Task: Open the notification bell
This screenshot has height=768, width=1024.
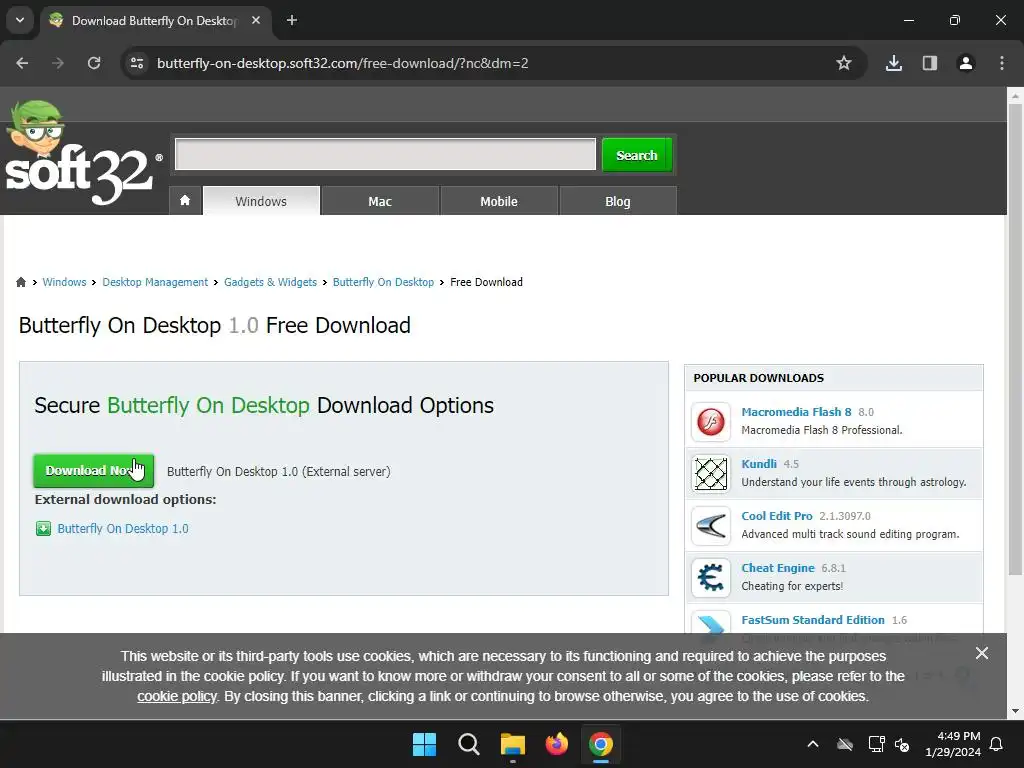Action: 996,744
